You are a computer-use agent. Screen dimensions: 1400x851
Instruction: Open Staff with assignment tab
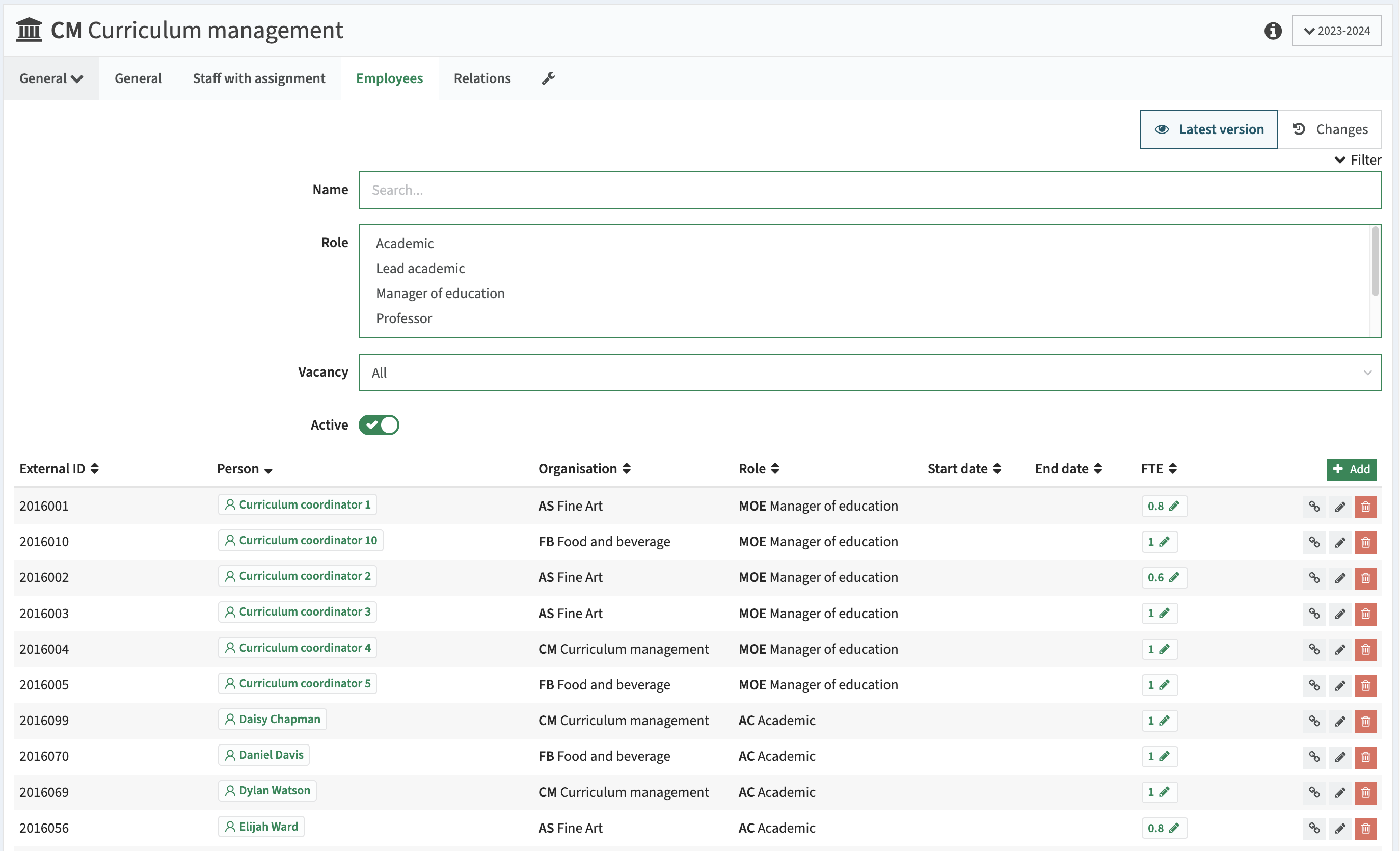point(258,78)
